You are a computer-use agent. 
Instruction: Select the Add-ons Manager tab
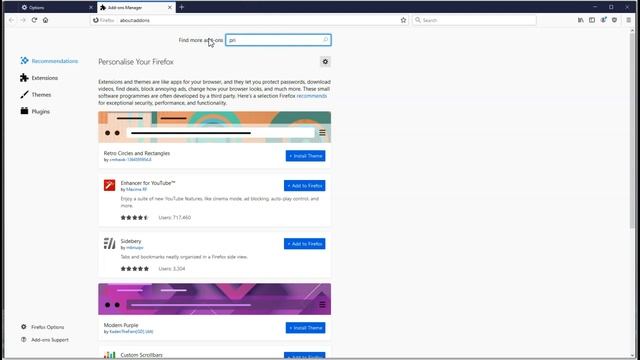(x=136, y=7)
